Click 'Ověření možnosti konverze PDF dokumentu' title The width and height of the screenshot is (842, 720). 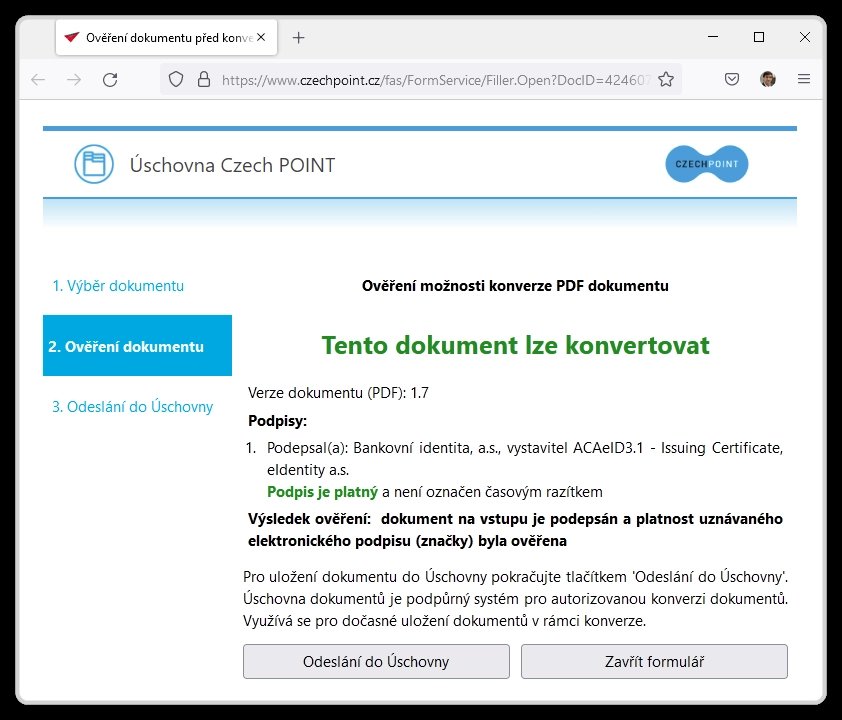click(x=516, y=286)
